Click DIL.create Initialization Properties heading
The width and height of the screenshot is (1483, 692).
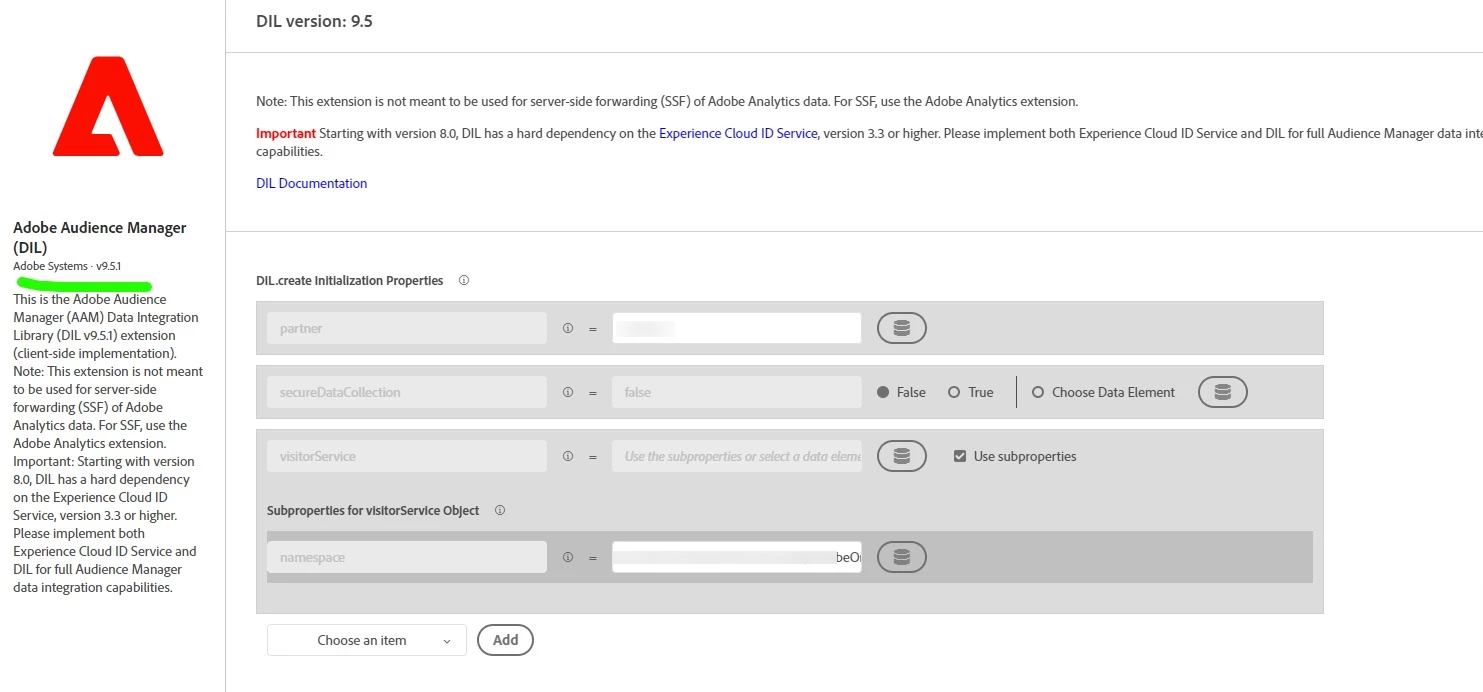(x=350, y=281)
